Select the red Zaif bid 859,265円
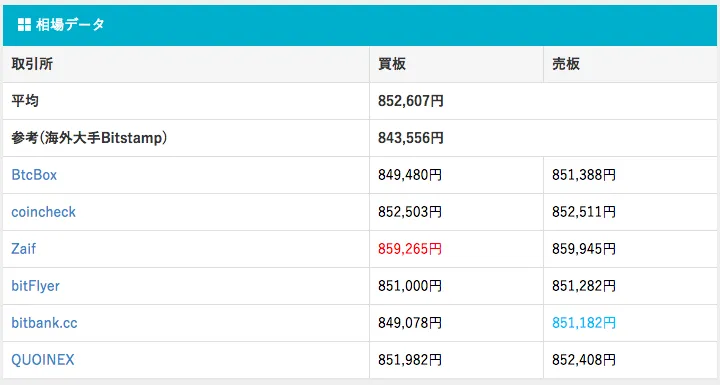The height and width of the screenshot is (385, 720). 410,249
